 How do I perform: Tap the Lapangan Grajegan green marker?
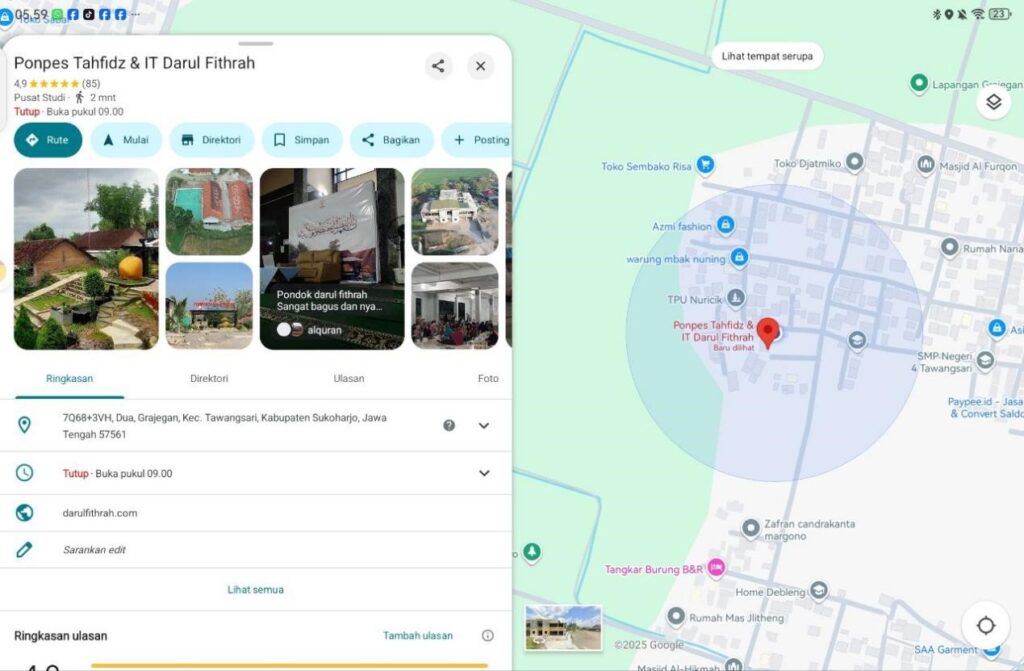click(919, 84)
